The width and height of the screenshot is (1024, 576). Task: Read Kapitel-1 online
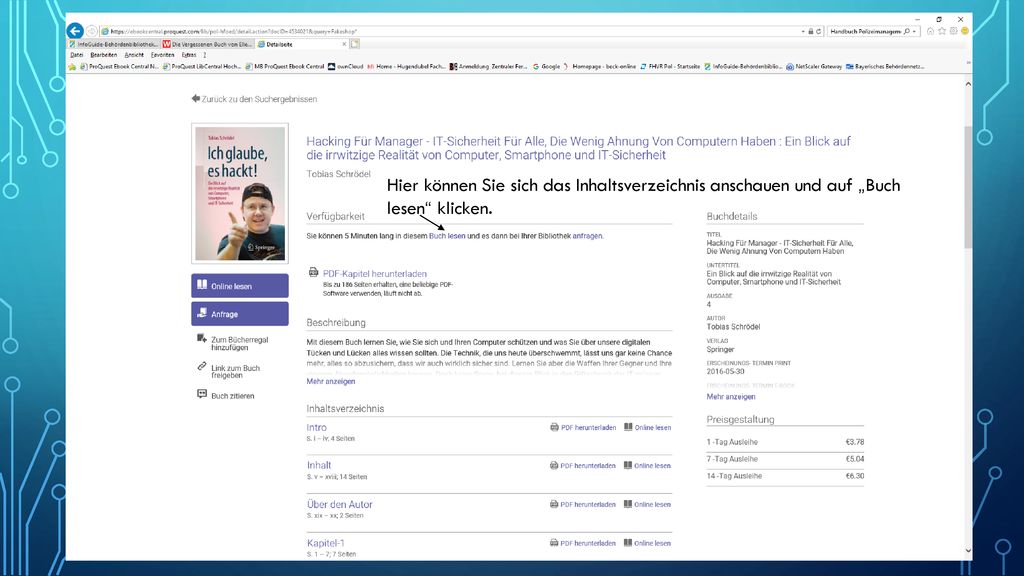(x=647, y=543)
